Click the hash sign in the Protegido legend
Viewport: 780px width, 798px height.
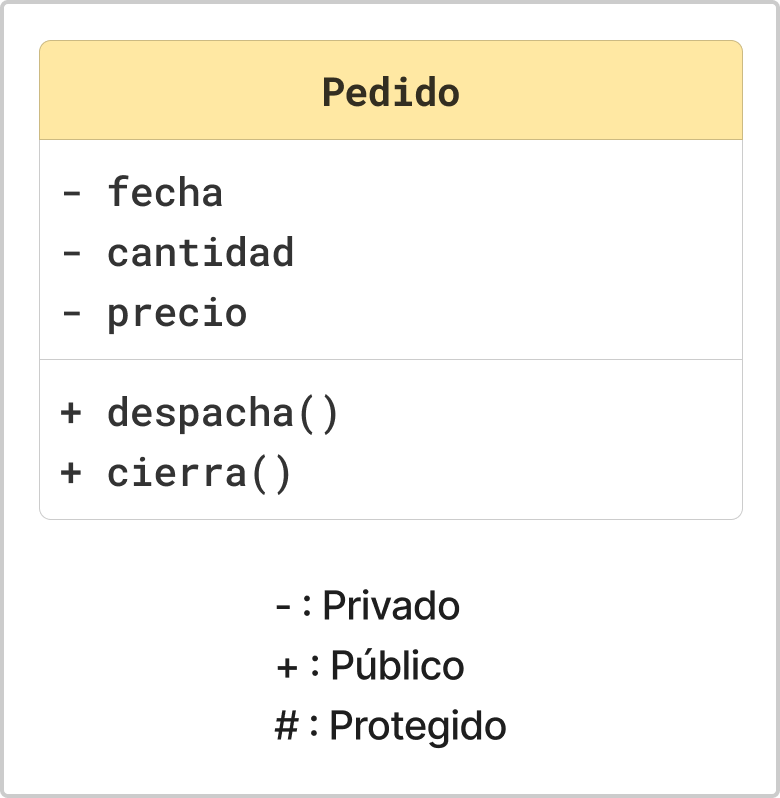click(x=286, y=725)
